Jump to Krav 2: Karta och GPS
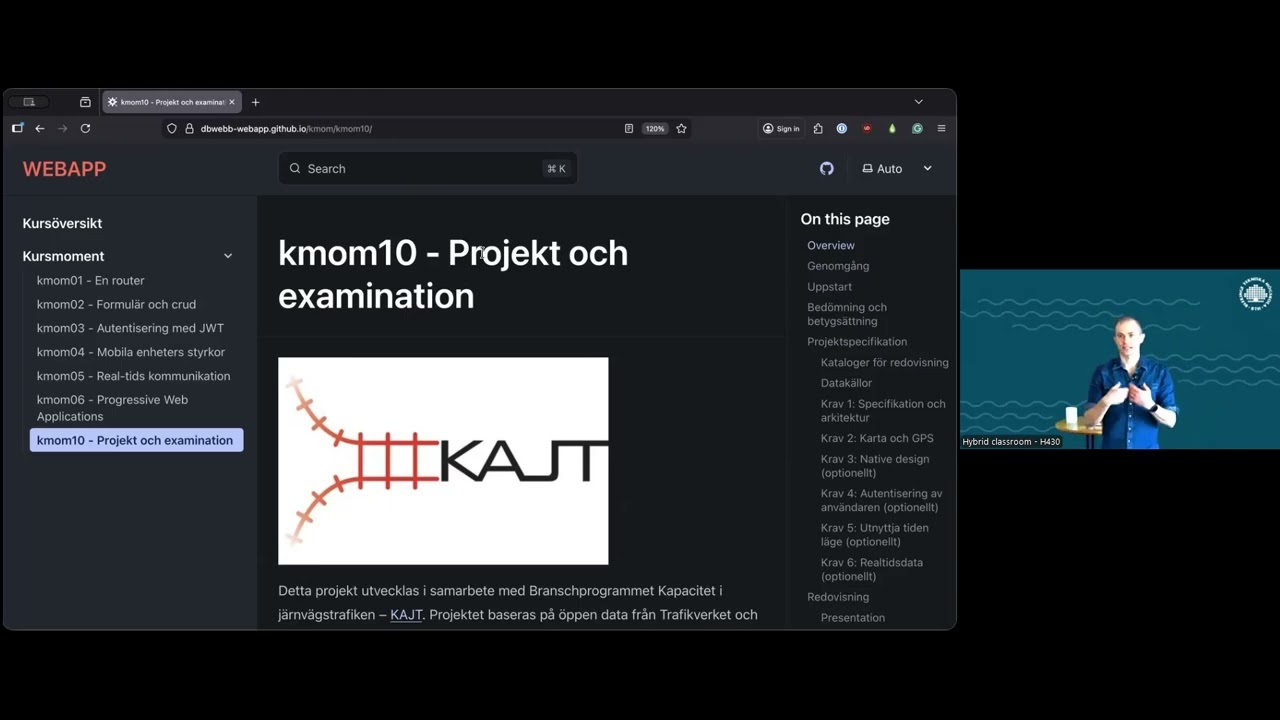1280x720 pixels. (x=877, y=438)
